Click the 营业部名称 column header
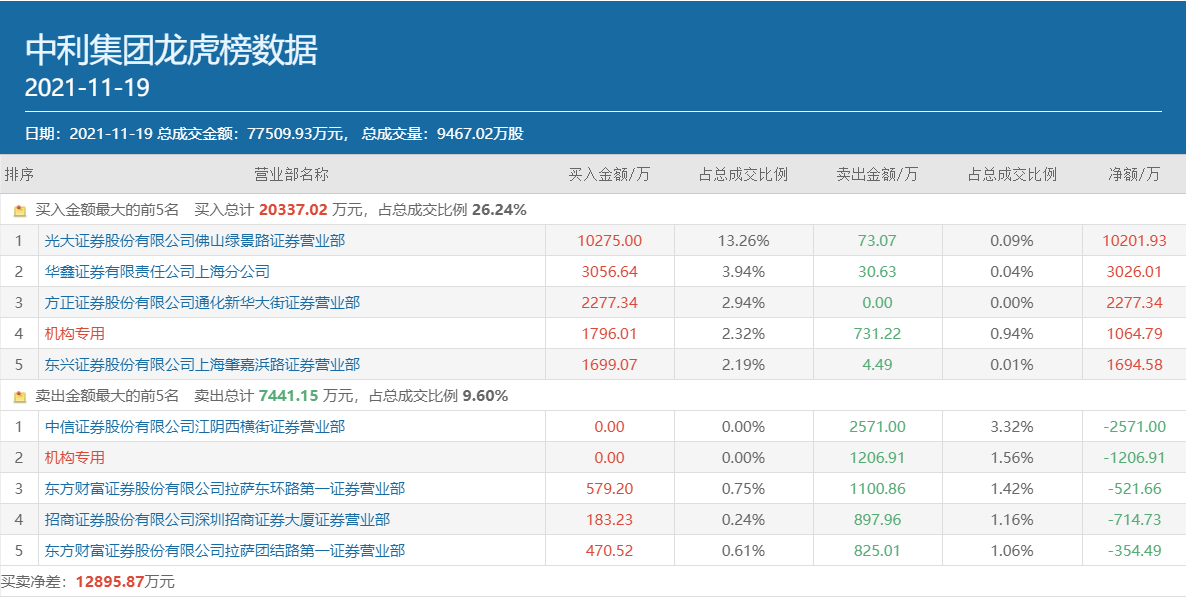The height and width of the screenshot is (597, 1186). pos(291,174)
